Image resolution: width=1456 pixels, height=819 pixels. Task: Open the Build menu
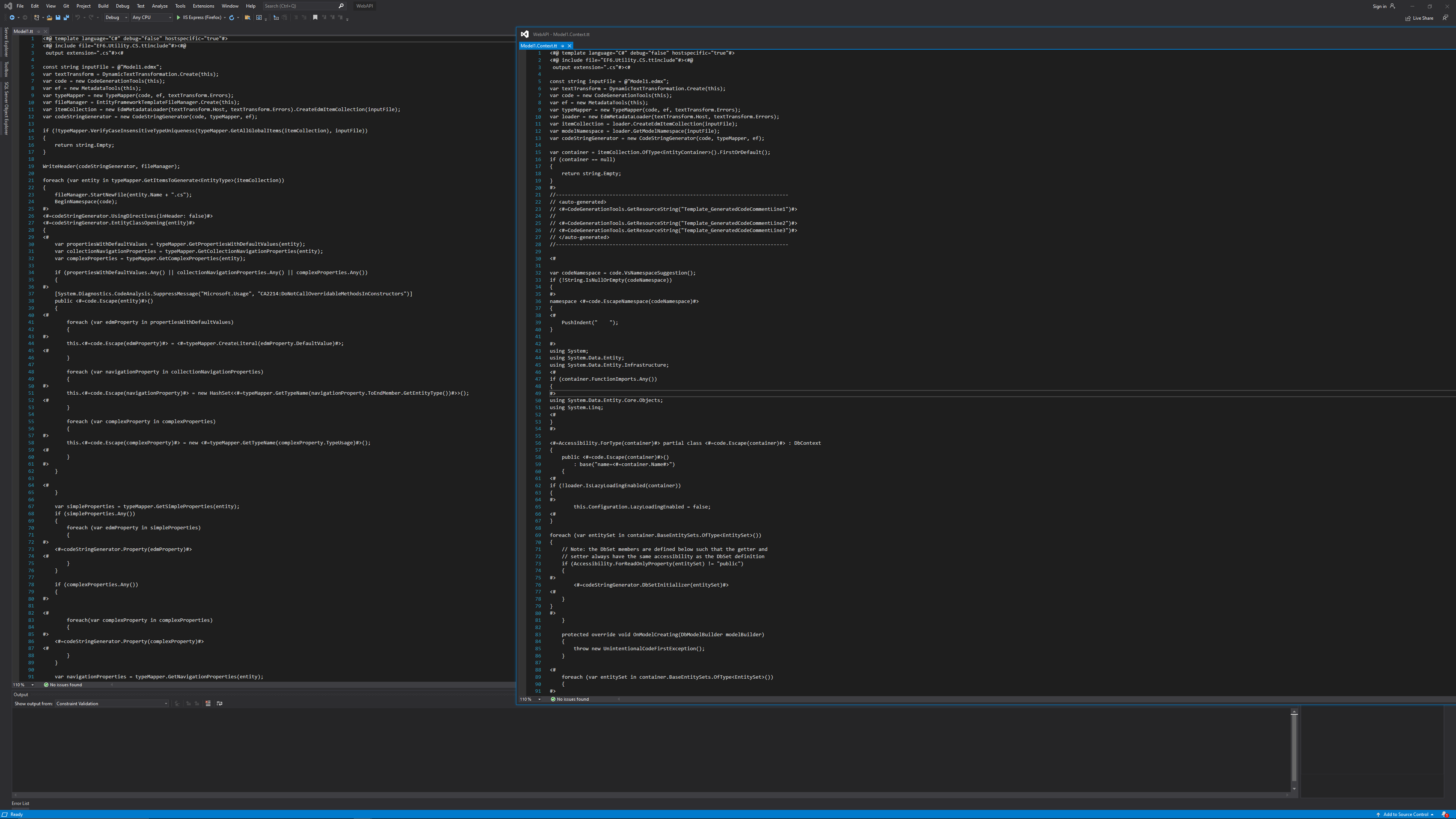coord(103,6)
